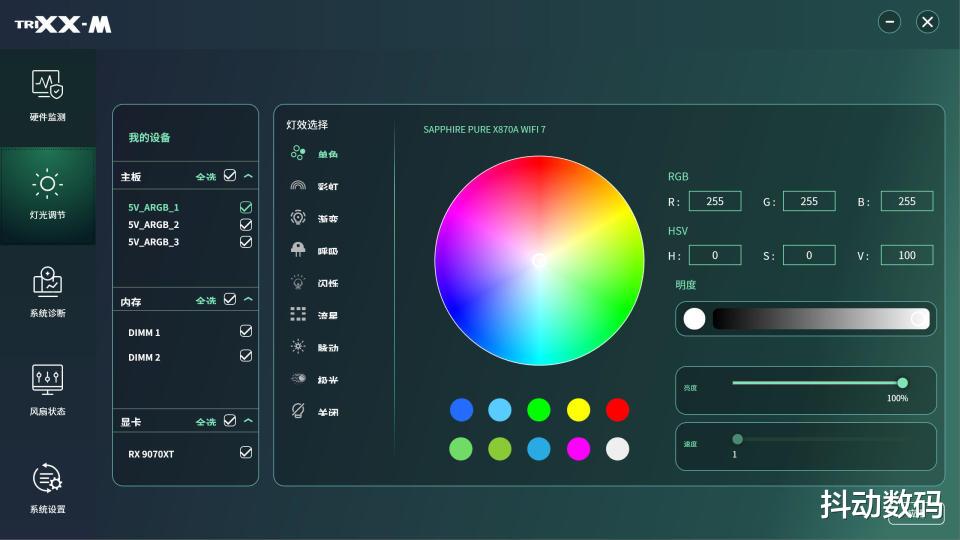Pick the olive-green preset swatch

point(500,449)
